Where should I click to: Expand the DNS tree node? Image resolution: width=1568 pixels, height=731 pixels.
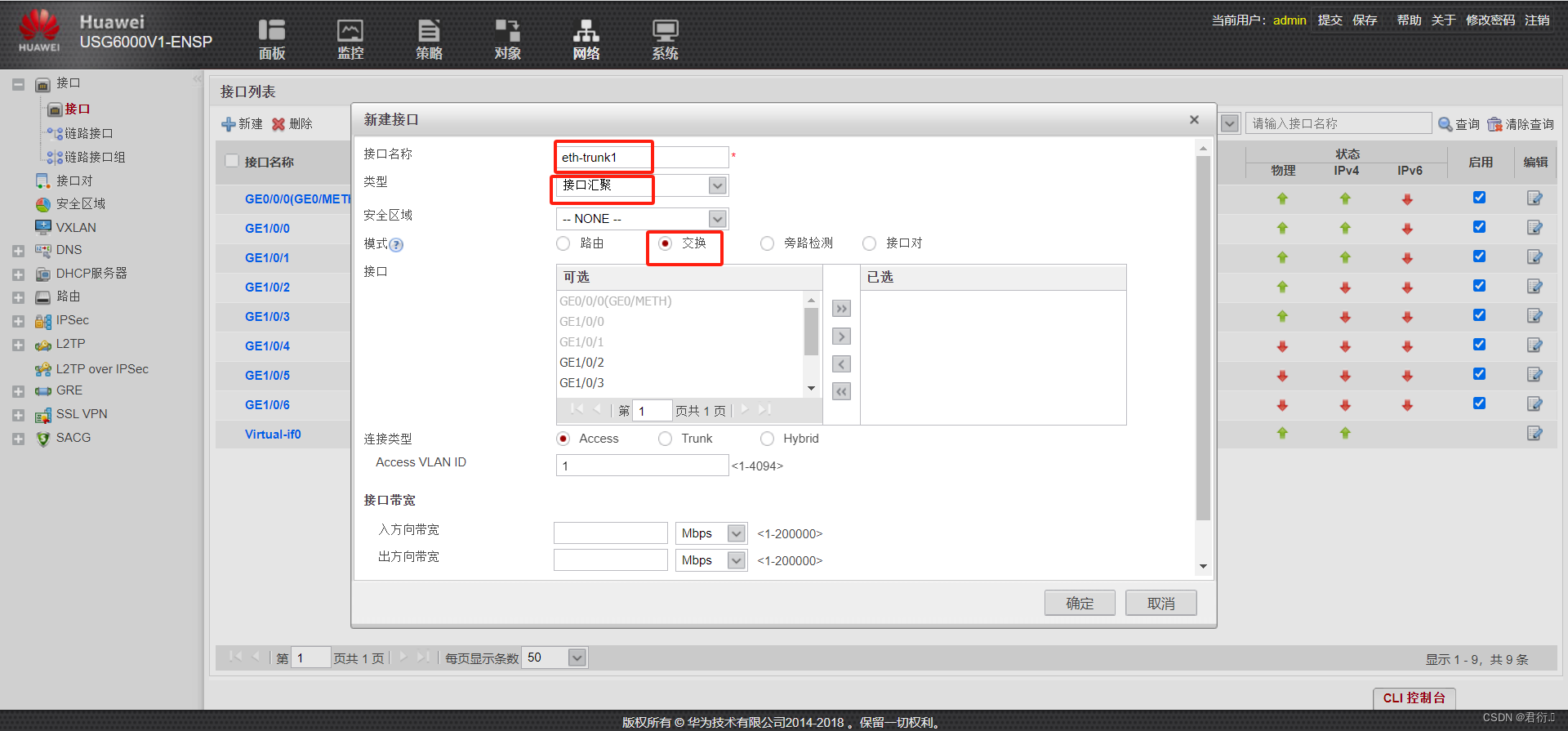18,251
